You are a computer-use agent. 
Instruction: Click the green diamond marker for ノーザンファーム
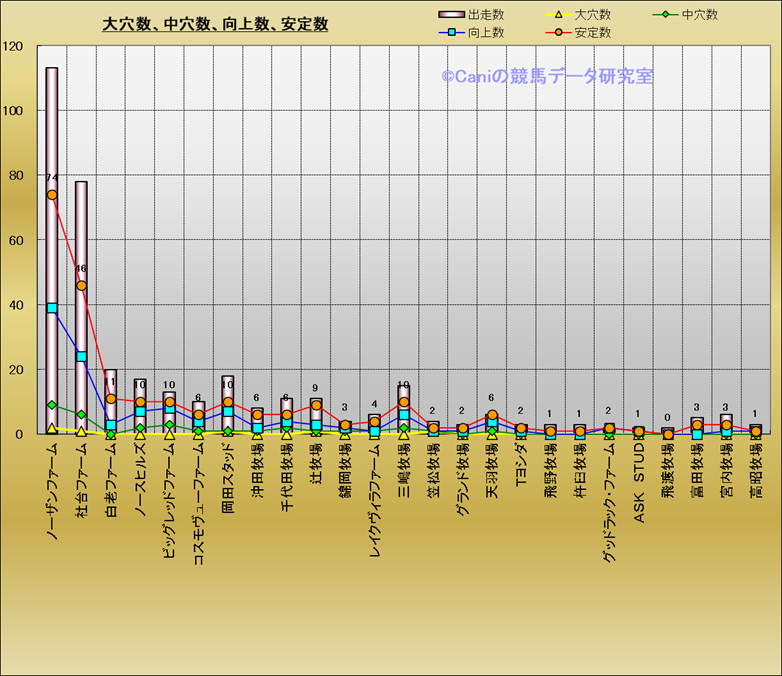tap(52, 405)
